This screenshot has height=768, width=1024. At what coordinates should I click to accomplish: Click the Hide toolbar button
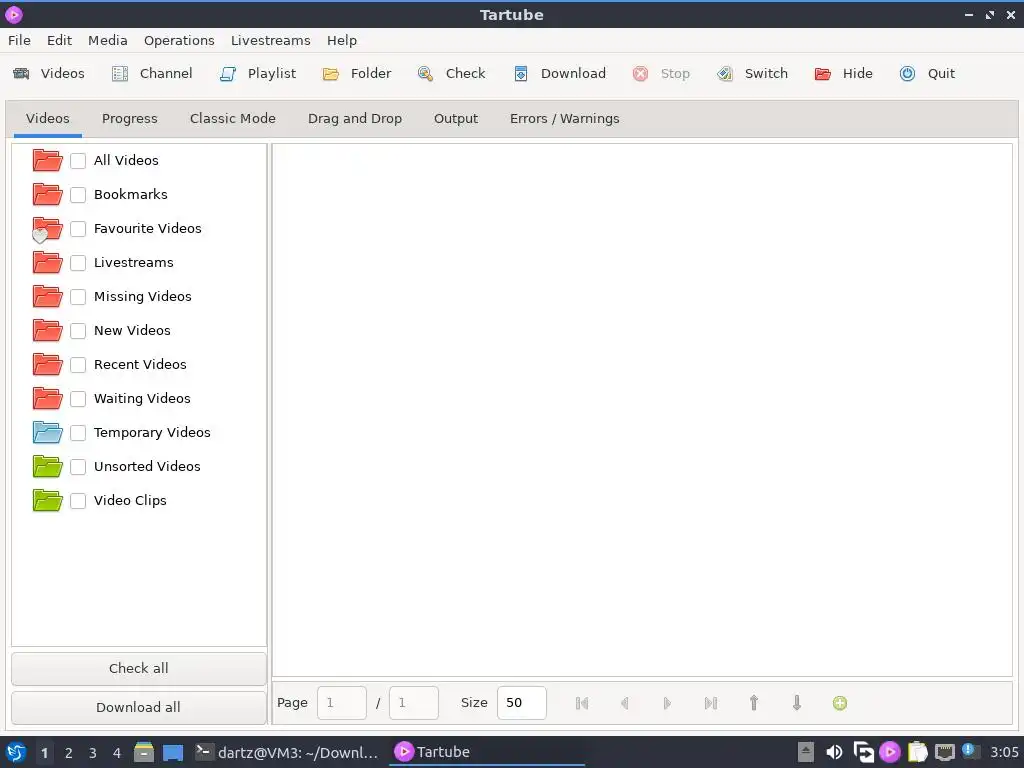(x=843, y=73)
